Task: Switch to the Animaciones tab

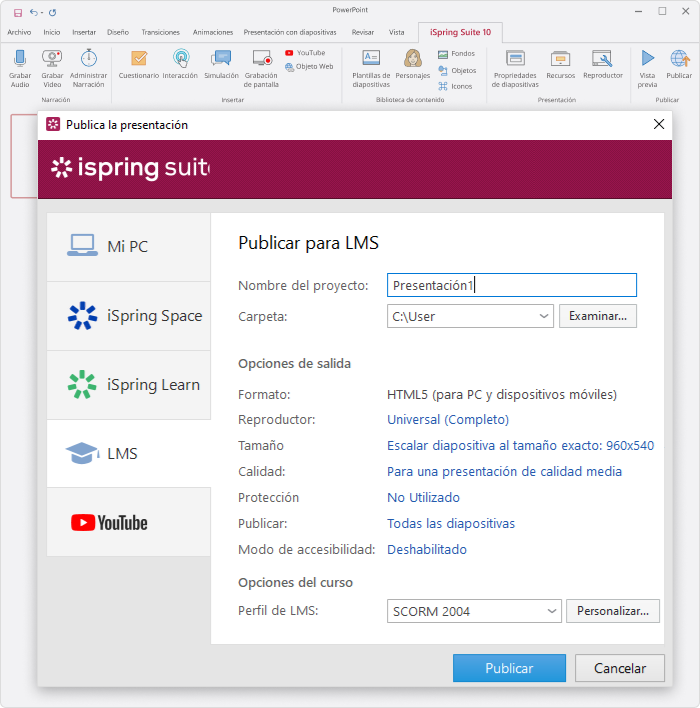Action: [x=213, y=33]
